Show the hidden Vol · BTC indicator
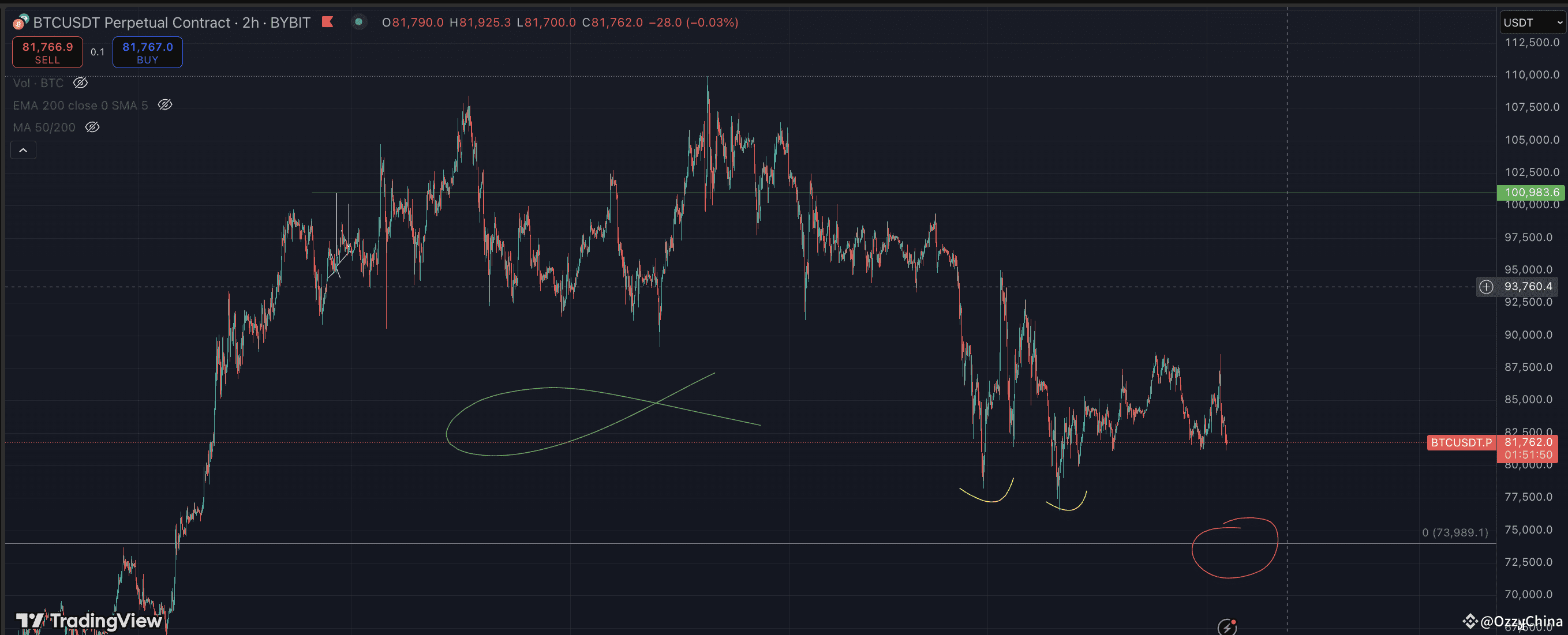 coord(80,82)
